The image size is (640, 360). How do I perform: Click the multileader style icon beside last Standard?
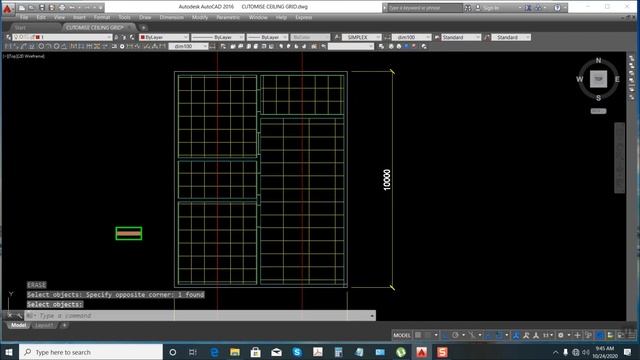point(487,37)
